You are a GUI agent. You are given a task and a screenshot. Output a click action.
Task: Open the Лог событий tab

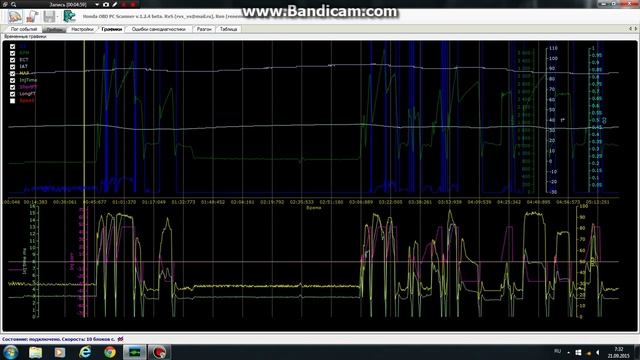[24, 29]
